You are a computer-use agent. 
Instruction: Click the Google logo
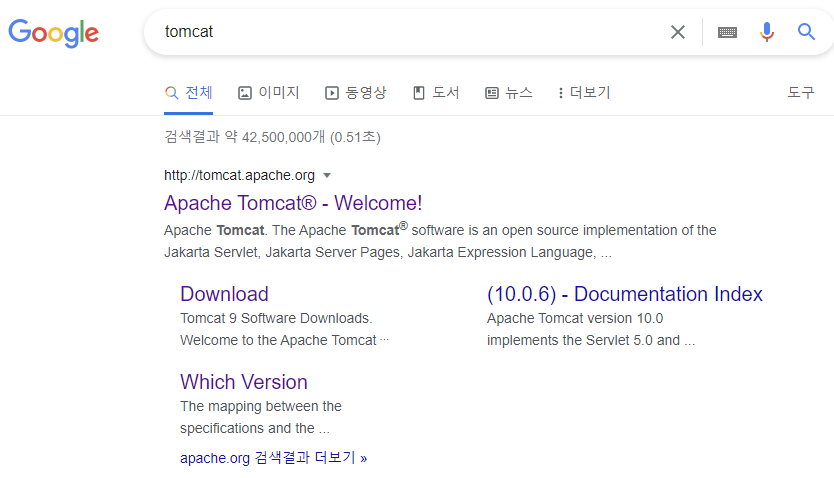pos(53,33)
